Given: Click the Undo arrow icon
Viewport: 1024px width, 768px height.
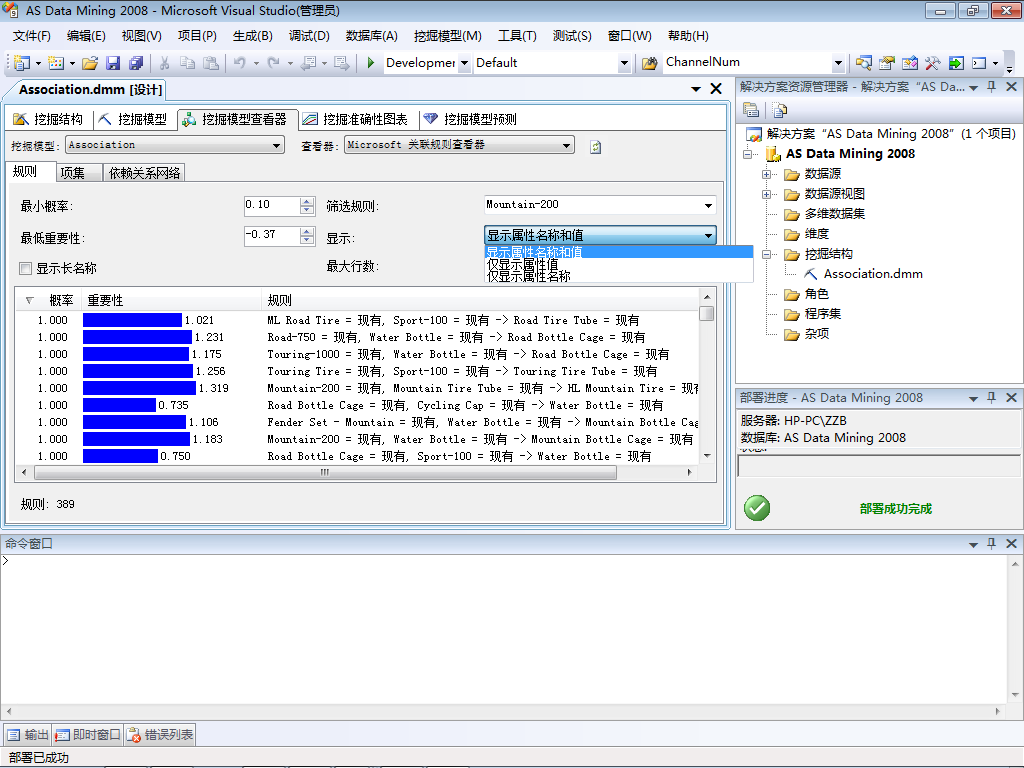Looking at the screenshot, I should pos(240,63).
